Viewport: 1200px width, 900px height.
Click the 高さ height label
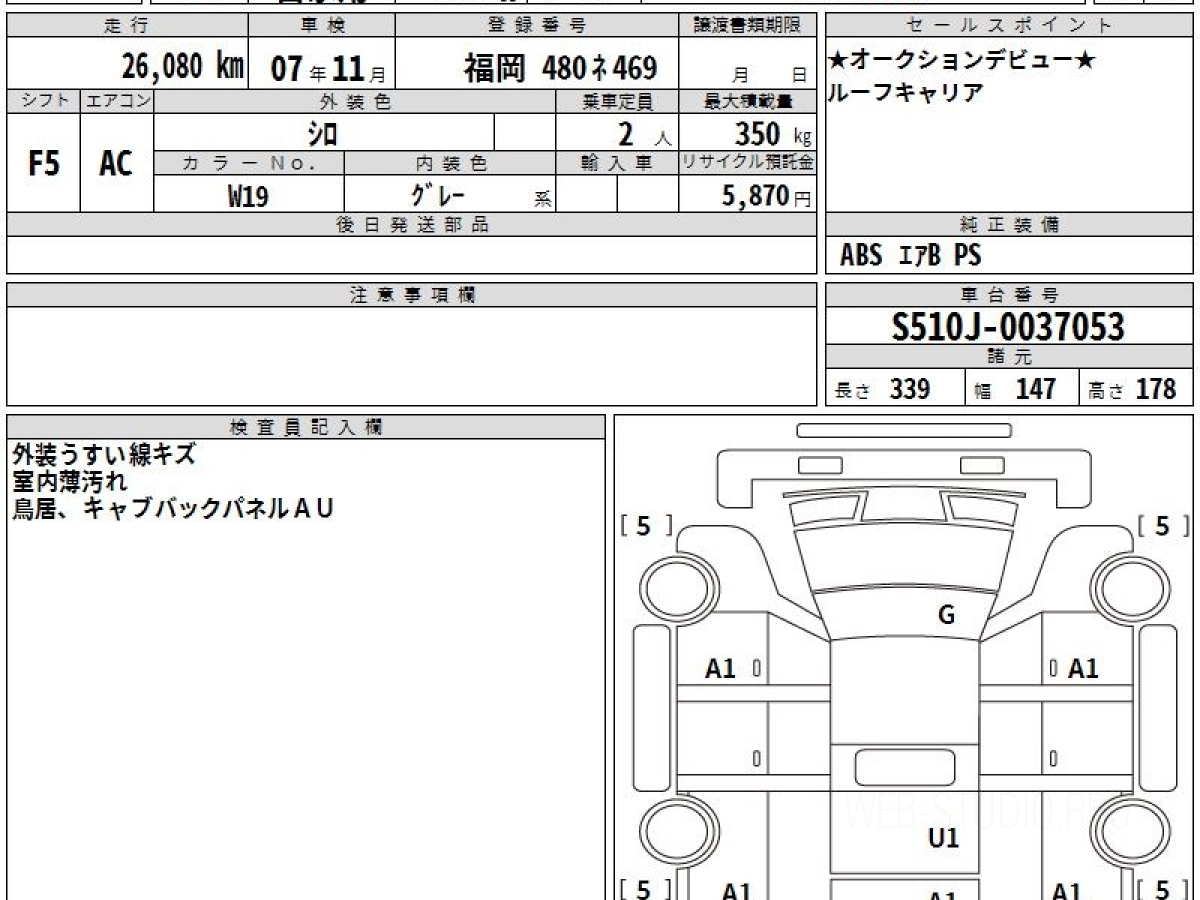click(1106, 391)
